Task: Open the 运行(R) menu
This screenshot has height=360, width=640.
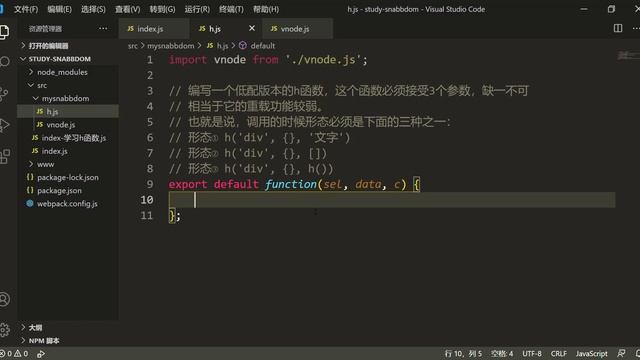Action: pos(197,9)
